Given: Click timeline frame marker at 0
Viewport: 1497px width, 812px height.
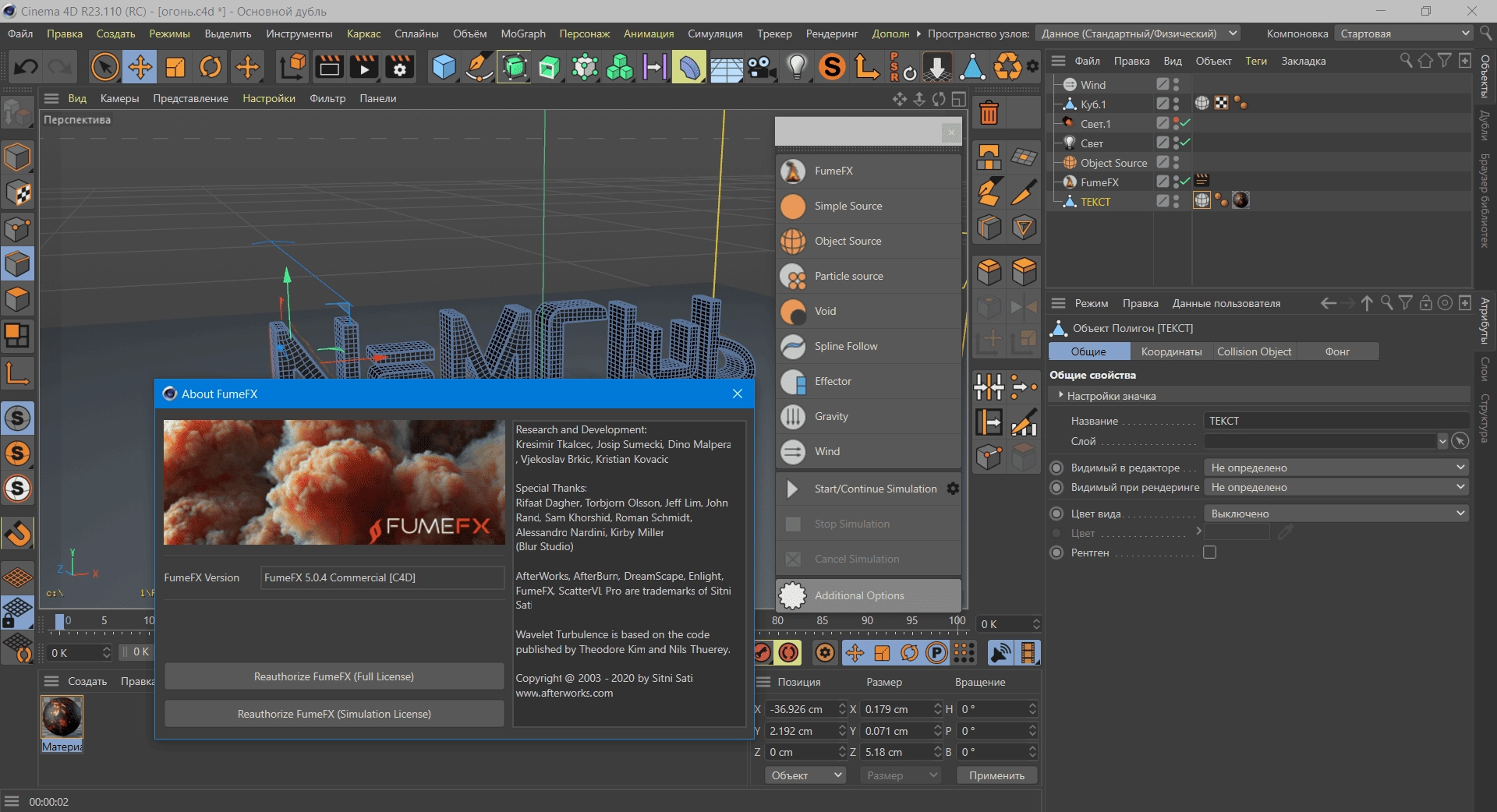Looking at the screenshot, I should (60, 621).
